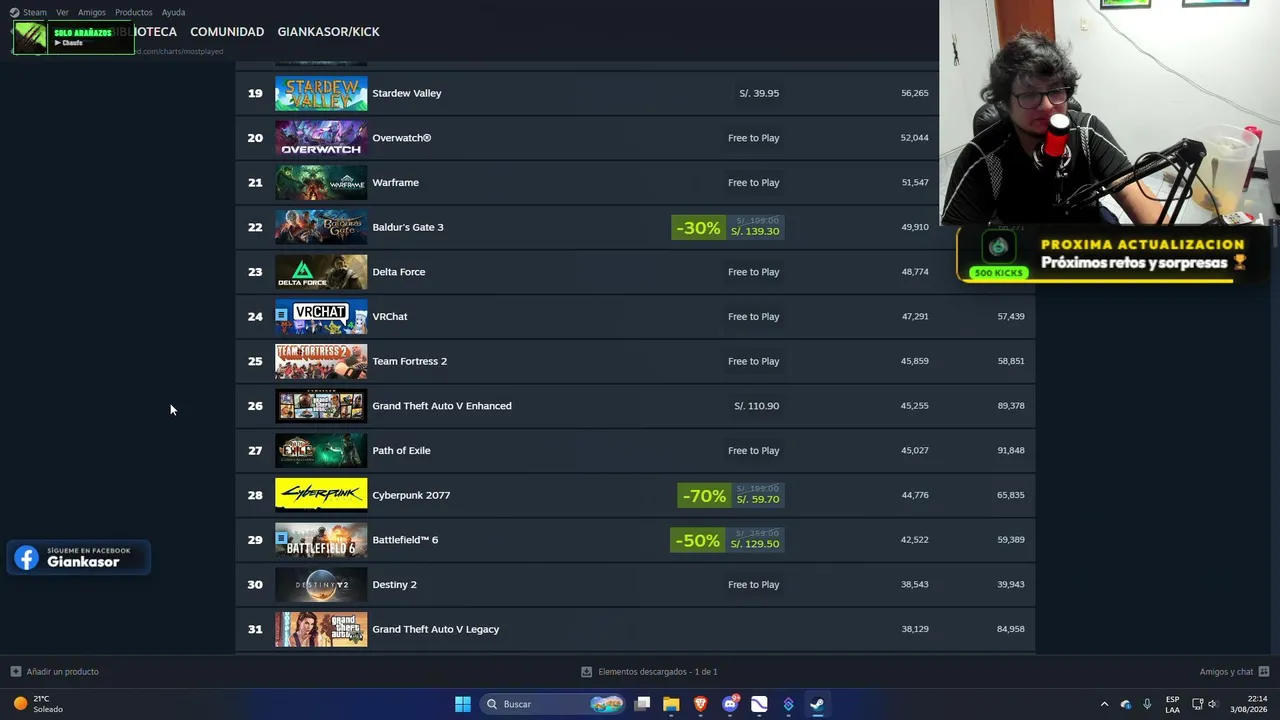
Task: Select the Destiny 2 title text
Action: [394, 584]
